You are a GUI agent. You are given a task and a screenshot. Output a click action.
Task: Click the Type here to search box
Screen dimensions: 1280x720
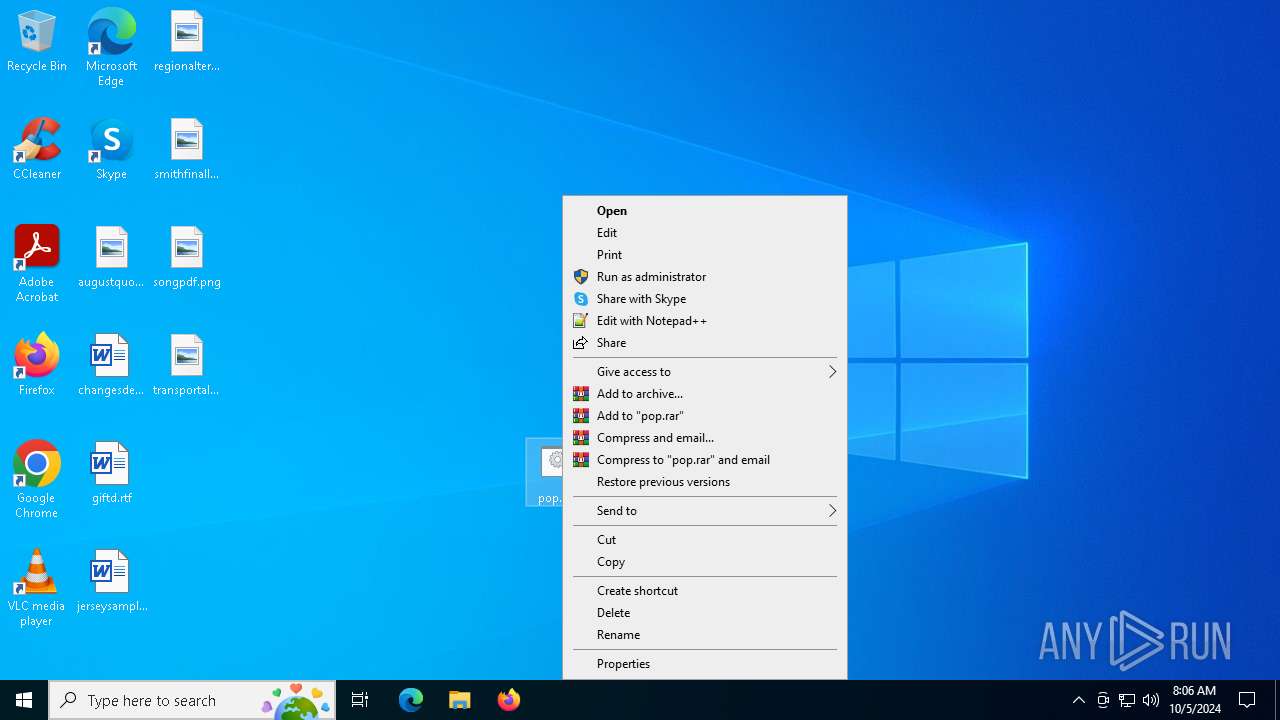(192, 700)
